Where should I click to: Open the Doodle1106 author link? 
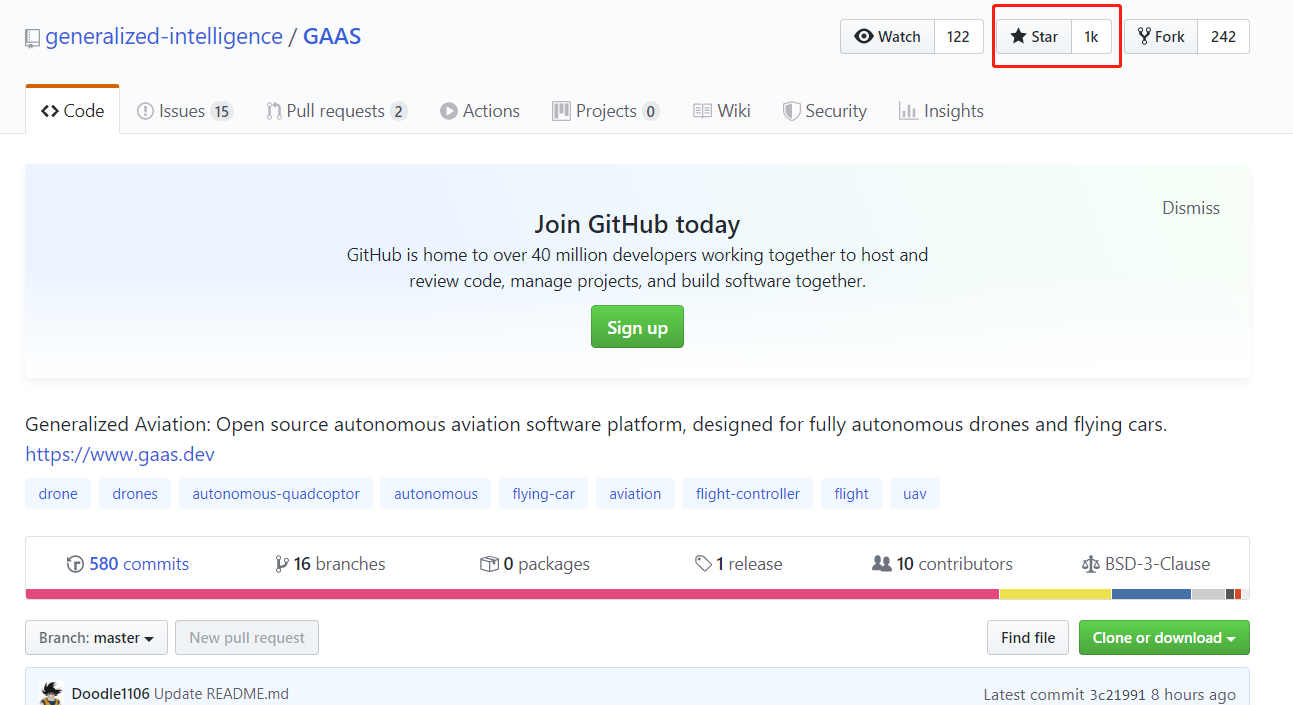111,694
